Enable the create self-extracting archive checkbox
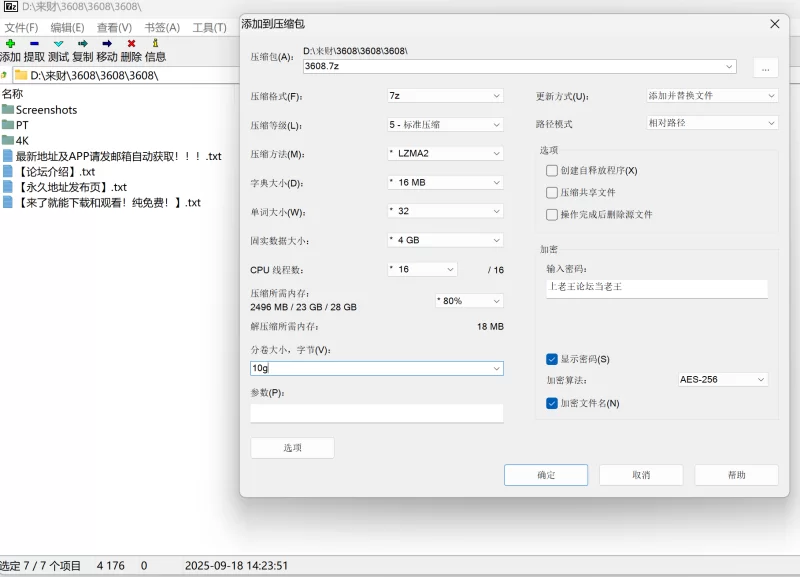This screenshot has height=577, width=800. tap(552, 171)
